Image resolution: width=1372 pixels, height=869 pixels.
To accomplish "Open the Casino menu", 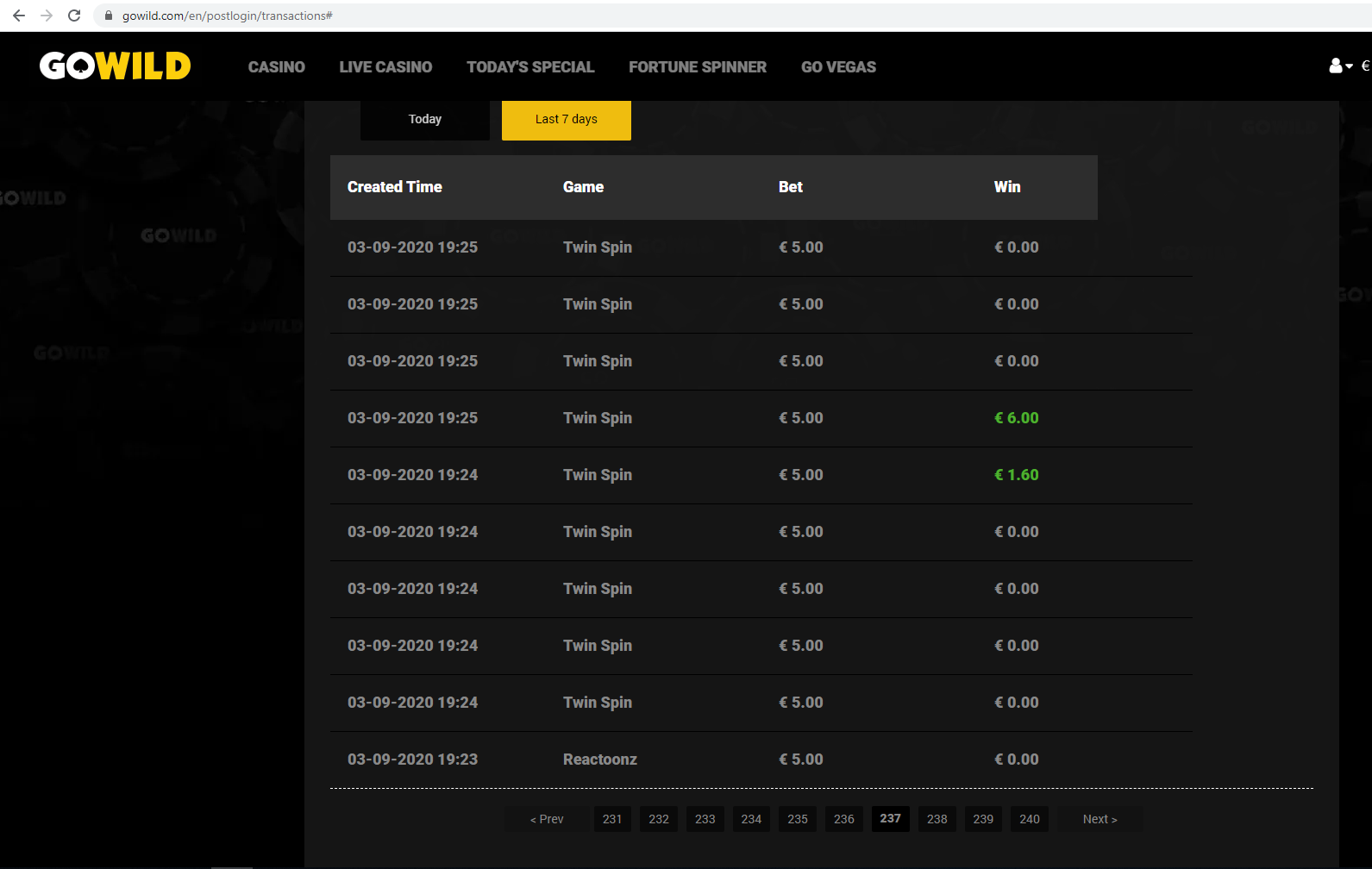I will [x=277, y=67].
